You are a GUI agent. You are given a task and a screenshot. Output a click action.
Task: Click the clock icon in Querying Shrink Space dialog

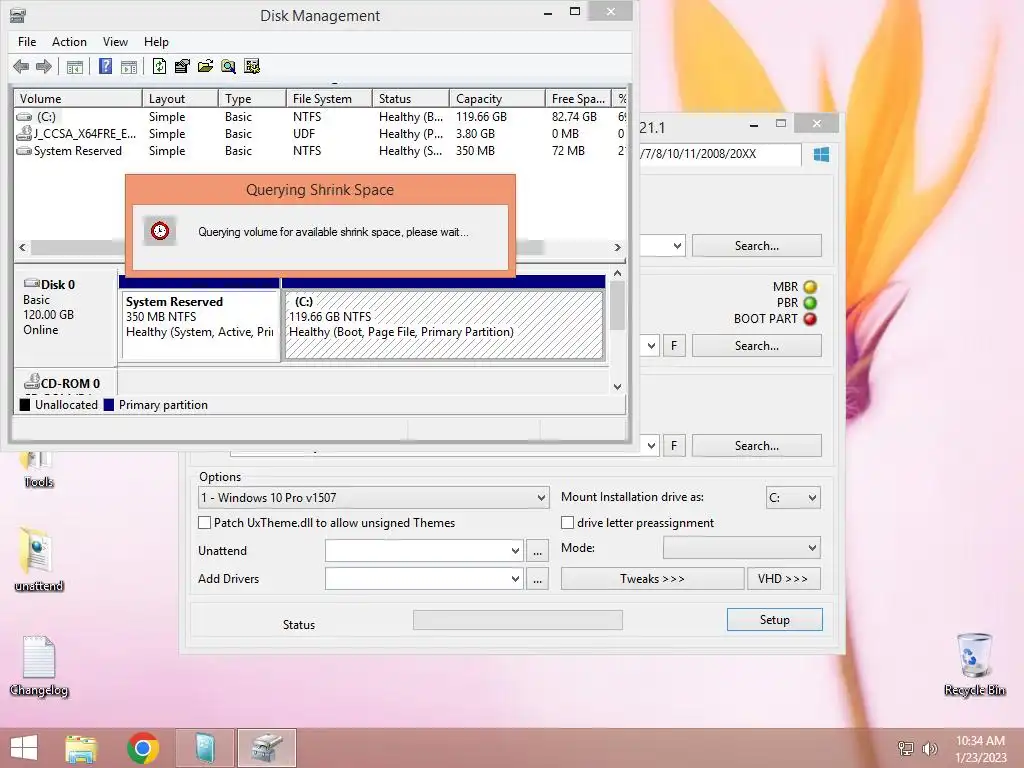point(160,231)
